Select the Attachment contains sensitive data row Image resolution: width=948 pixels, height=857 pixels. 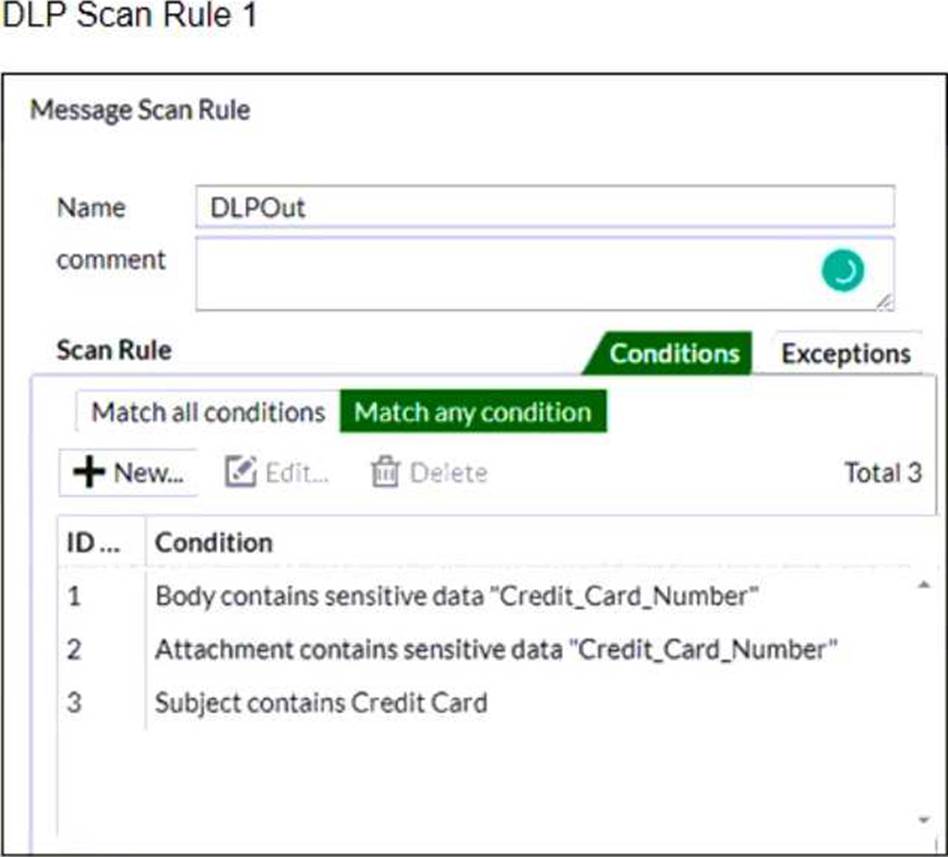click(495, 650)
